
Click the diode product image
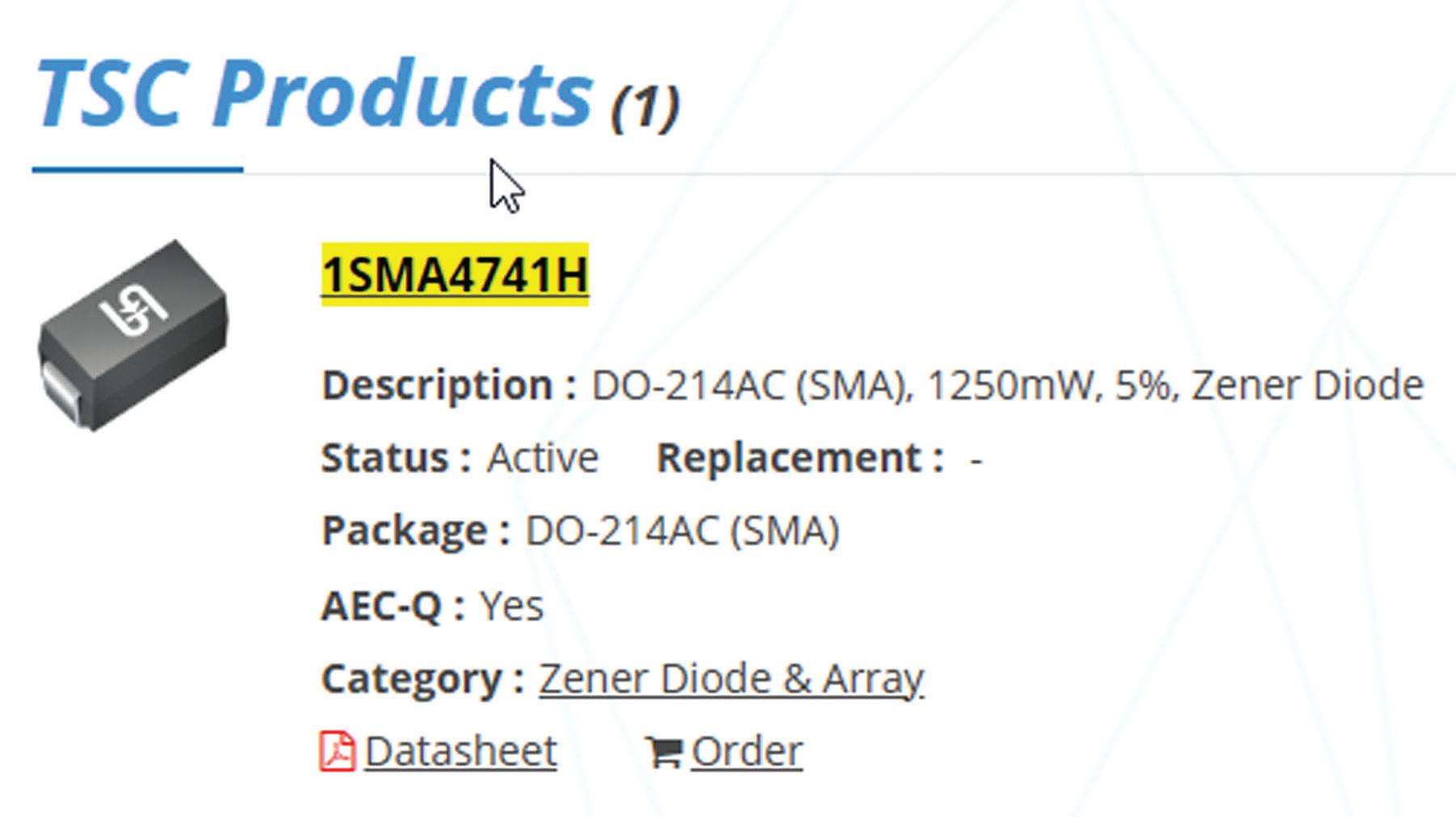(x=133, y=336)
